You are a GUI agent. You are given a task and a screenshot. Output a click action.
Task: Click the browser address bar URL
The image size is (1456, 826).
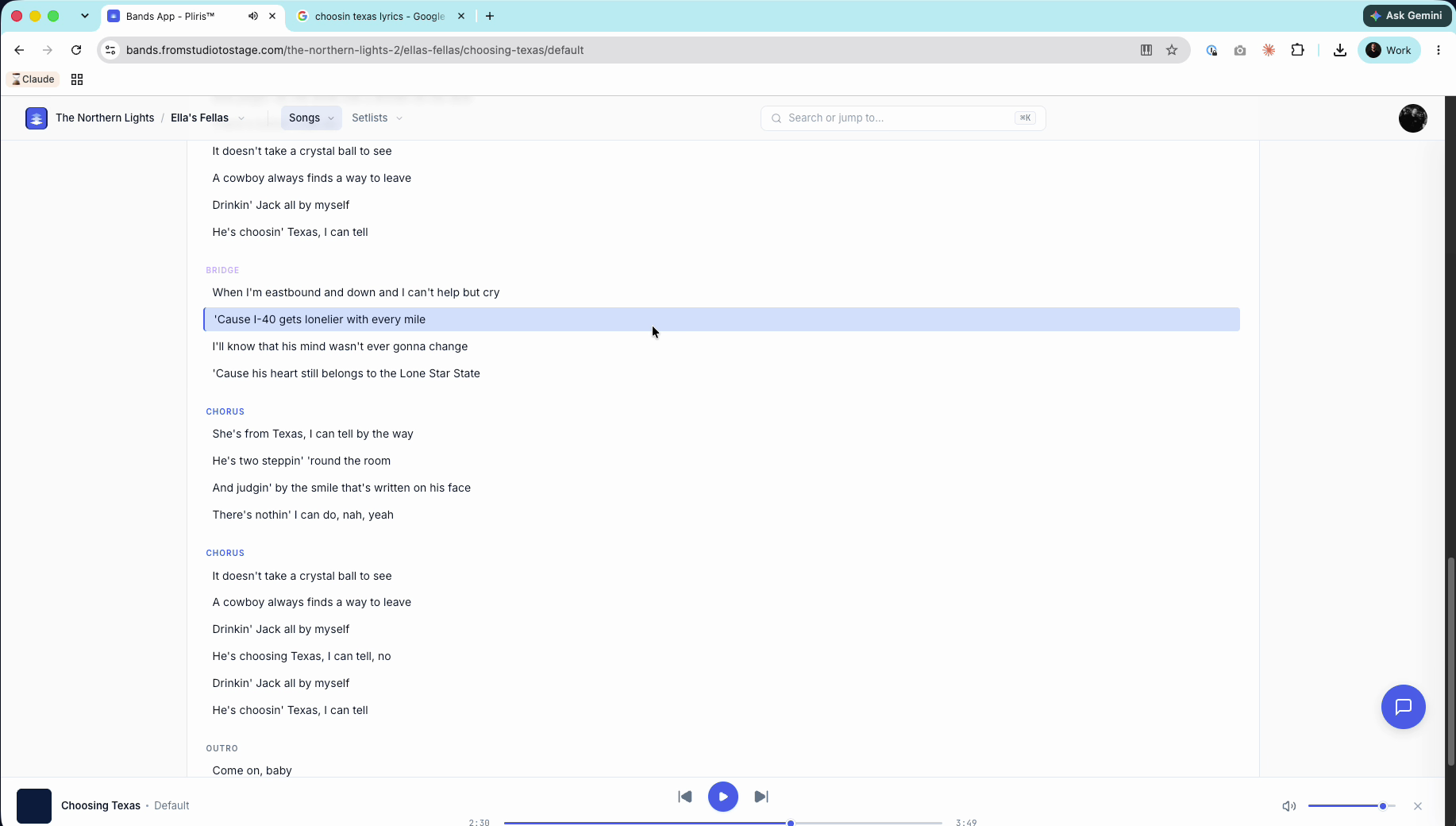pos(355,50)
